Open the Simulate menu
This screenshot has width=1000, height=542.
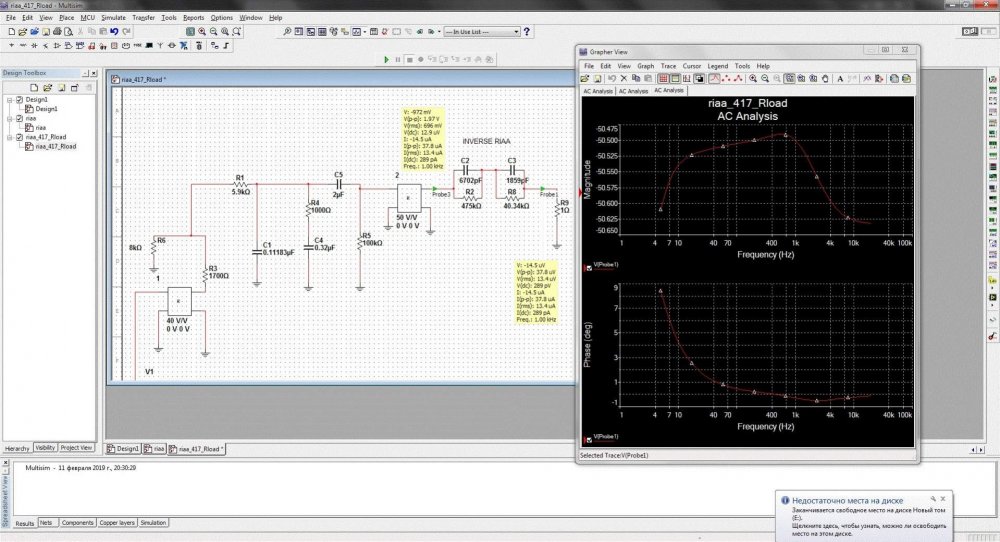113,18
